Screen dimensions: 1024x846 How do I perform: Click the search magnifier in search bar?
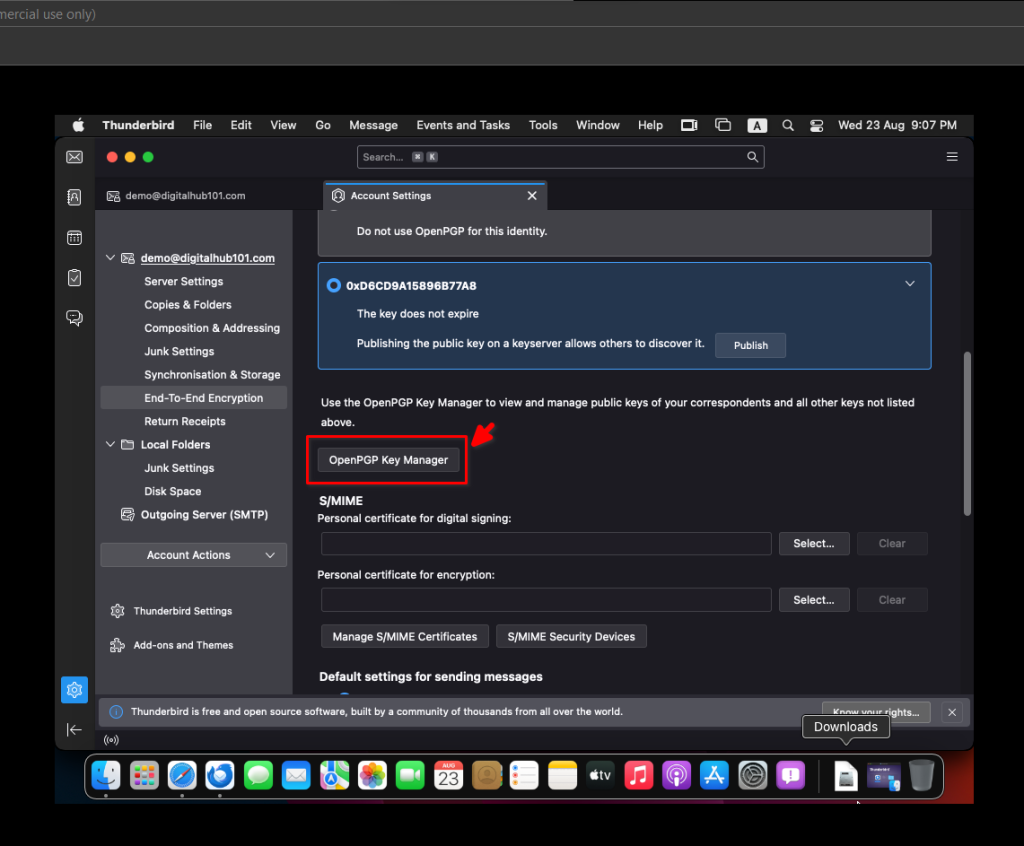pos(752,157)
